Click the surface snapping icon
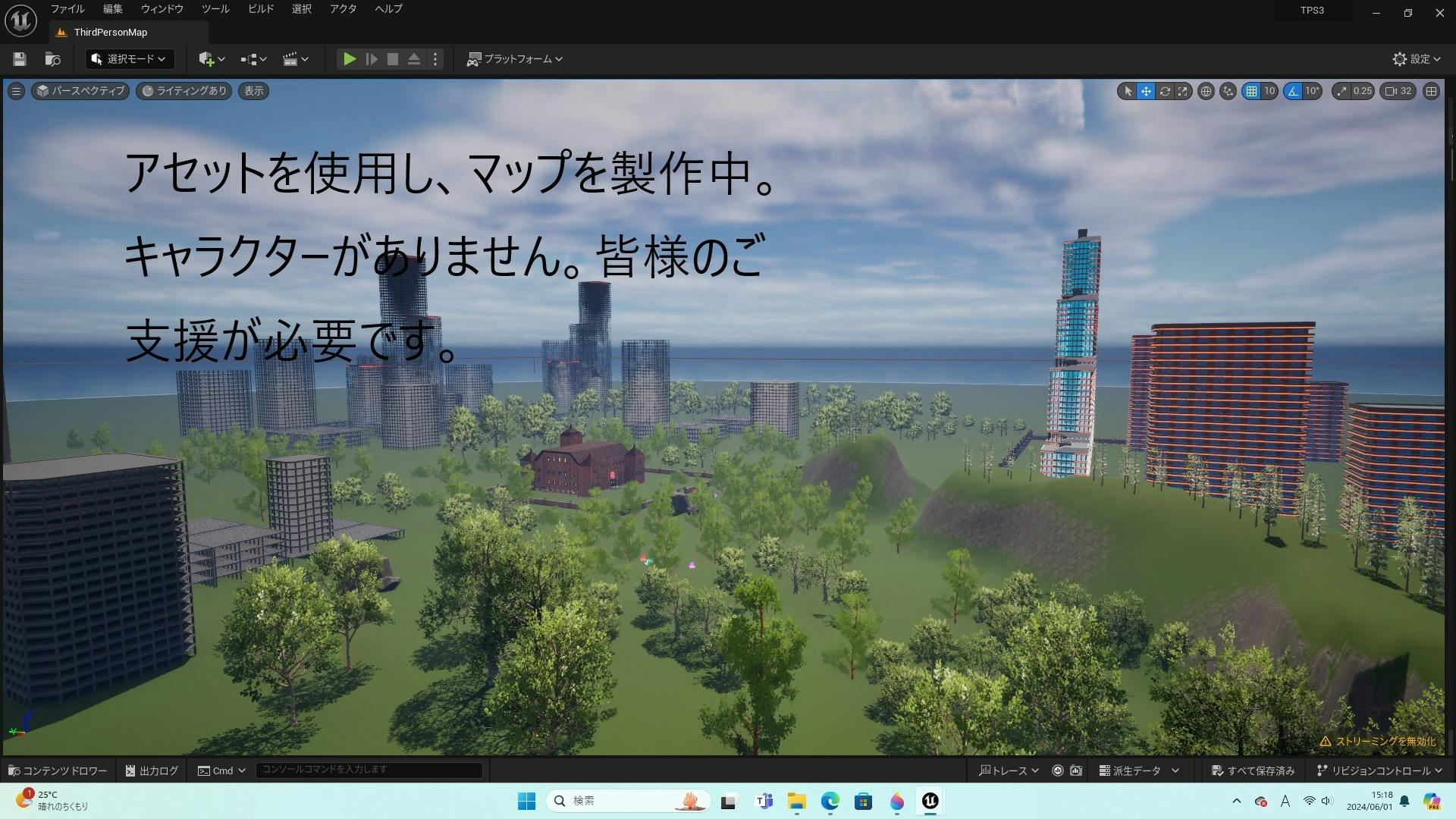This screenshot has width=1456, height=819. [x=1228, y=91]
